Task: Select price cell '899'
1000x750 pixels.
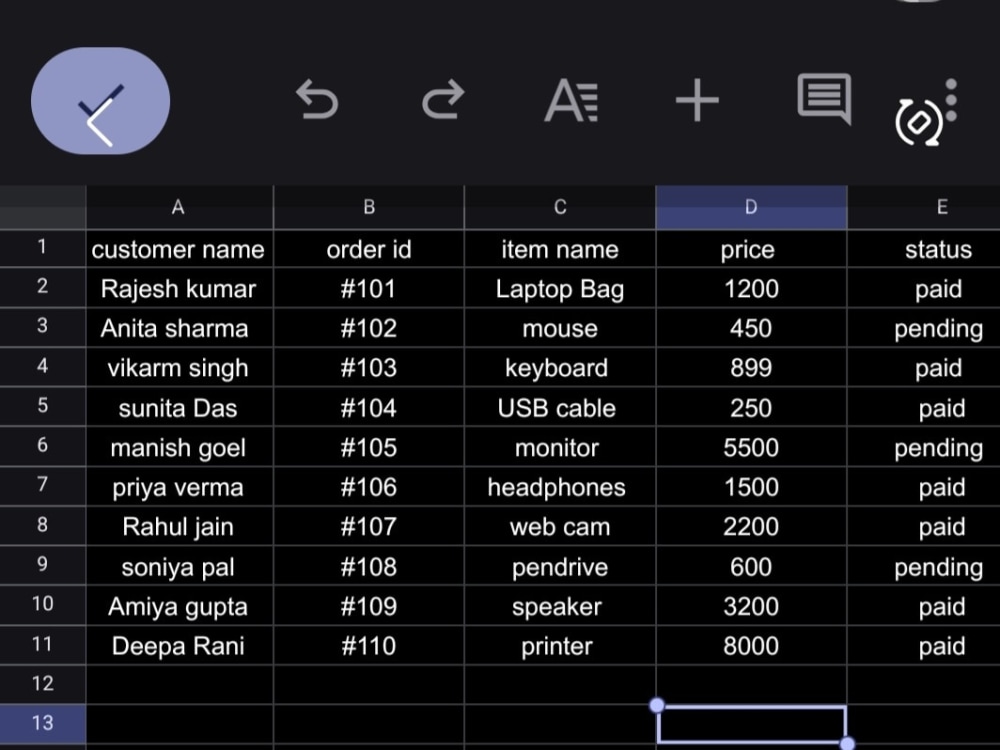Action: 751,368
